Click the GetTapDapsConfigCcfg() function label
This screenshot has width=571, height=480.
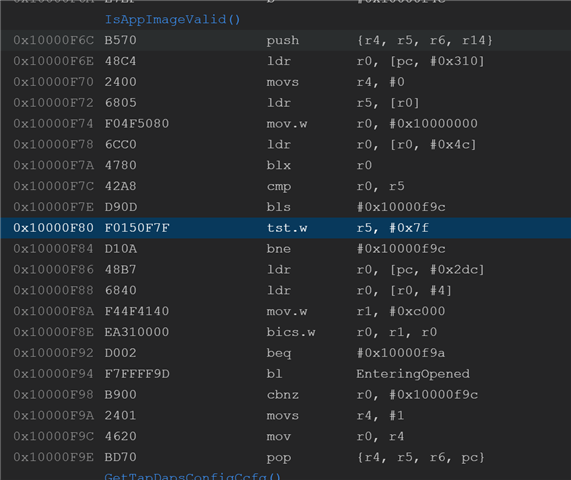coord(193,476)
